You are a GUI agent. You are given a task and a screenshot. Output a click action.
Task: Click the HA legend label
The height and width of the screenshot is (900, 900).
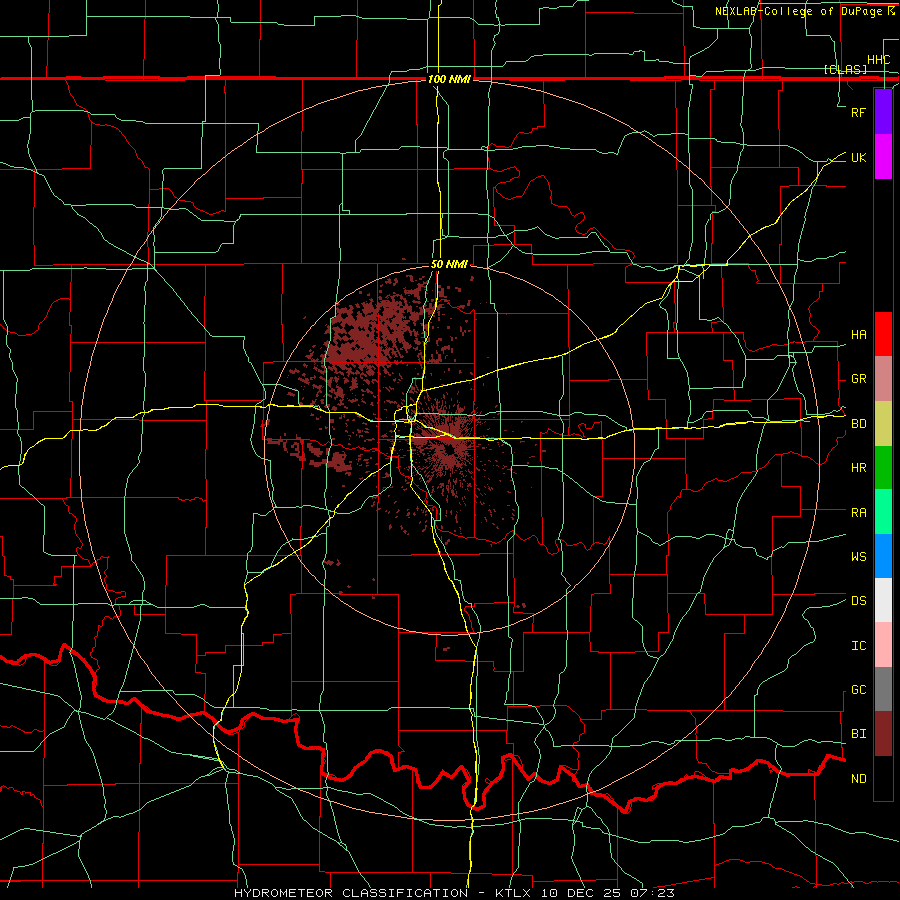(858, 335)
